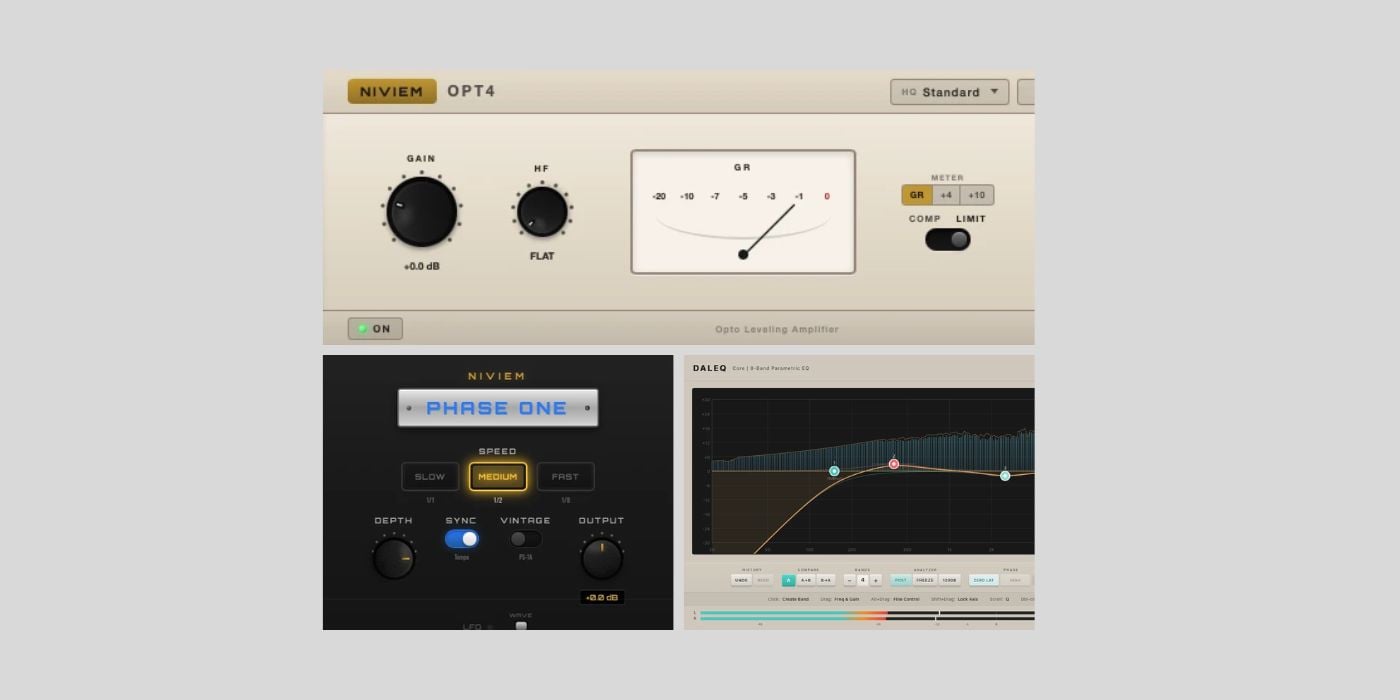Disable the SYNC toggle

point(461,539)
